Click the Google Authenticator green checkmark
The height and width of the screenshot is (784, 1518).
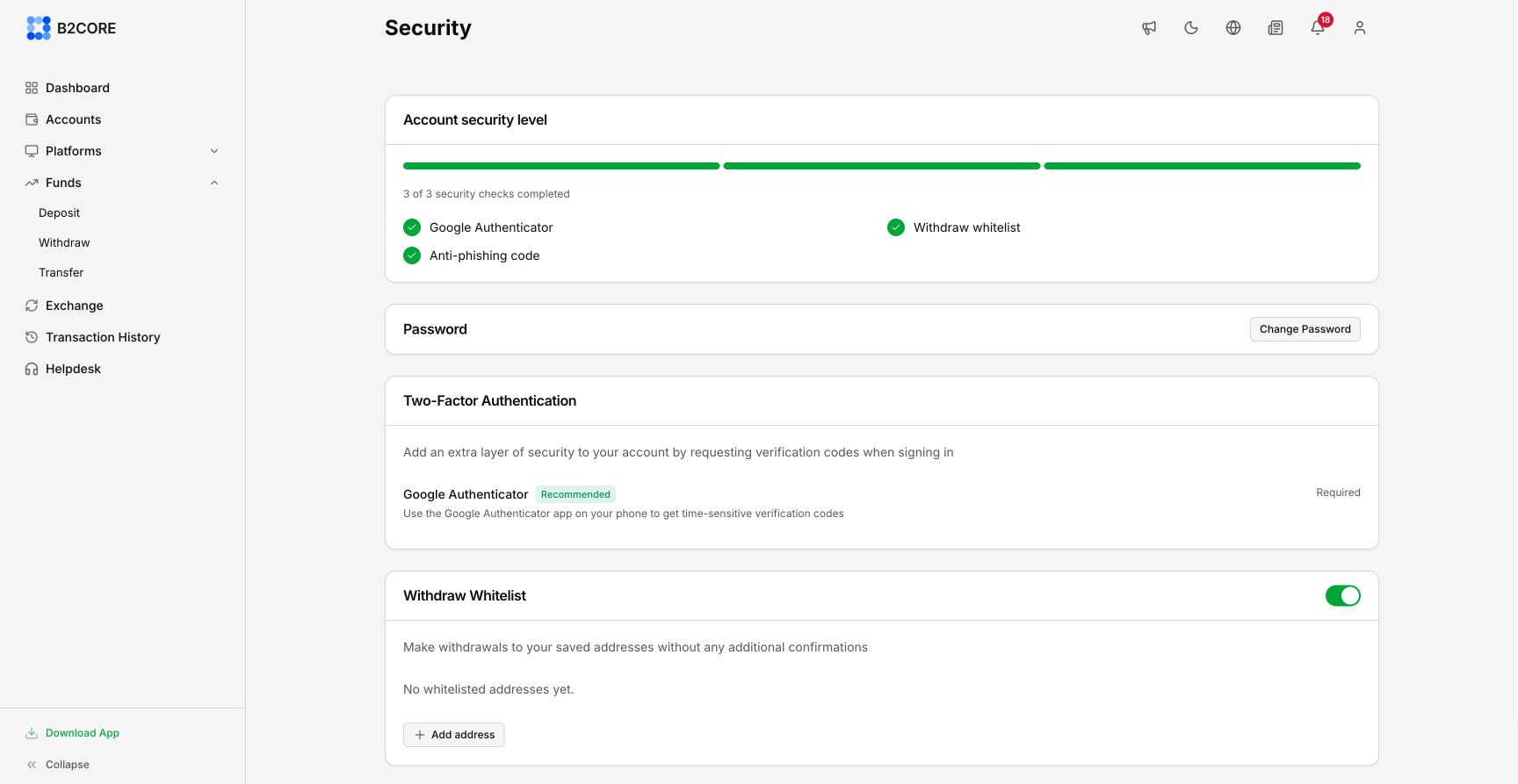[412, 227]
